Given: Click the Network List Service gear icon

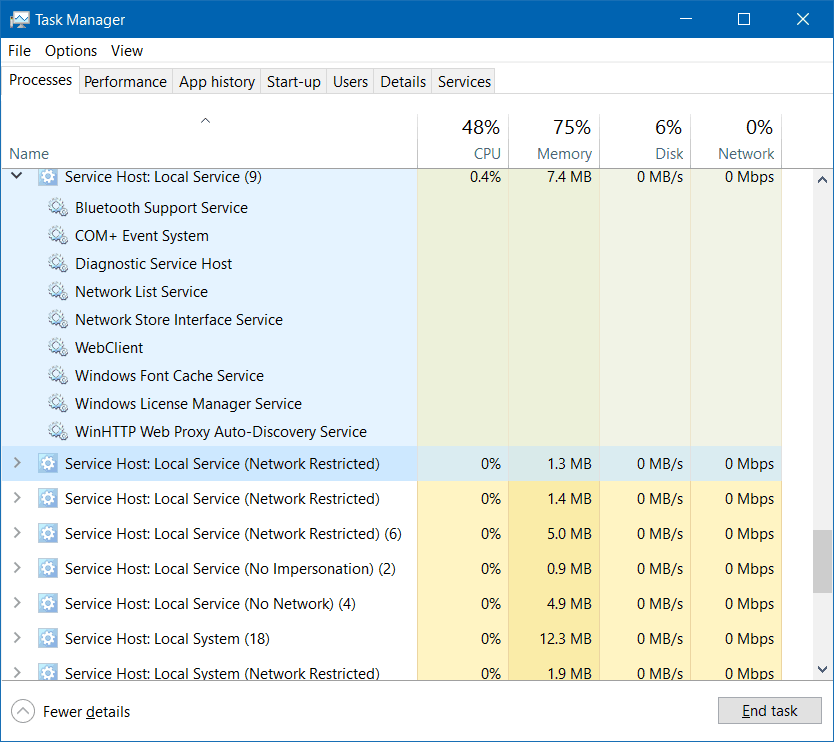Looking at the screenshot, I should point(57,292).
